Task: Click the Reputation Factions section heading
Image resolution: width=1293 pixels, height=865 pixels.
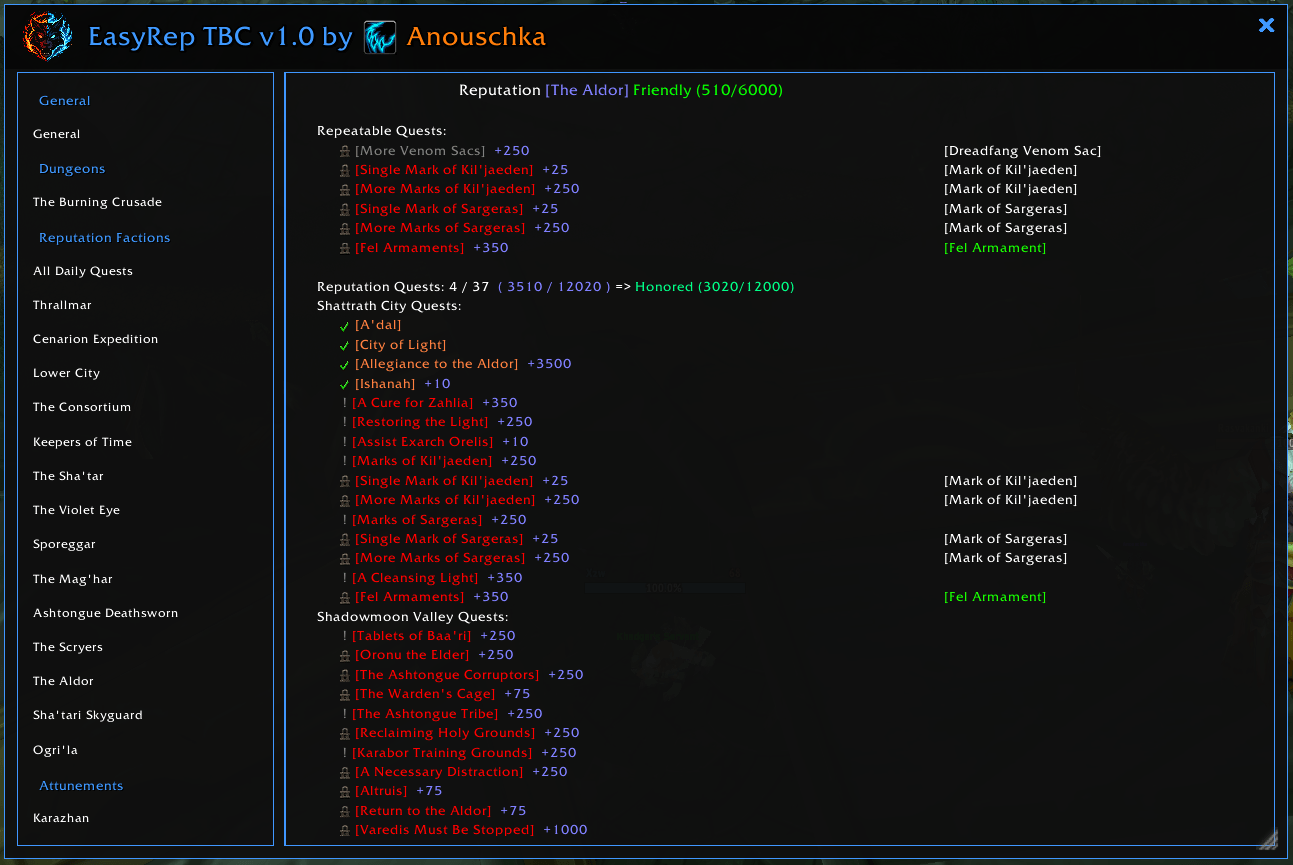Action: coord(105,238)
